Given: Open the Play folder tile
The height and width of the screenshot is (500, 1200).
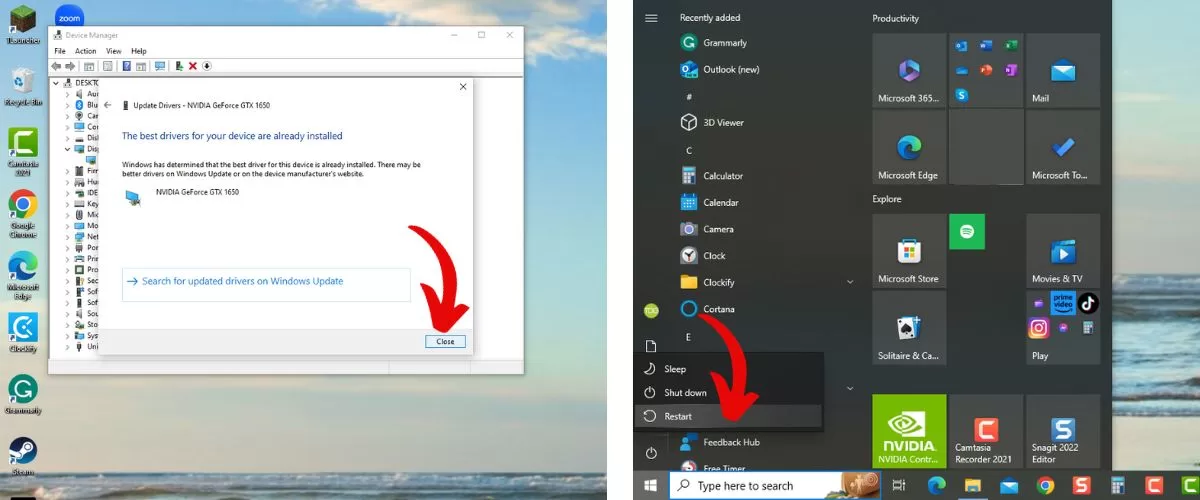Looking at the screenshot, I should 1063,328.
